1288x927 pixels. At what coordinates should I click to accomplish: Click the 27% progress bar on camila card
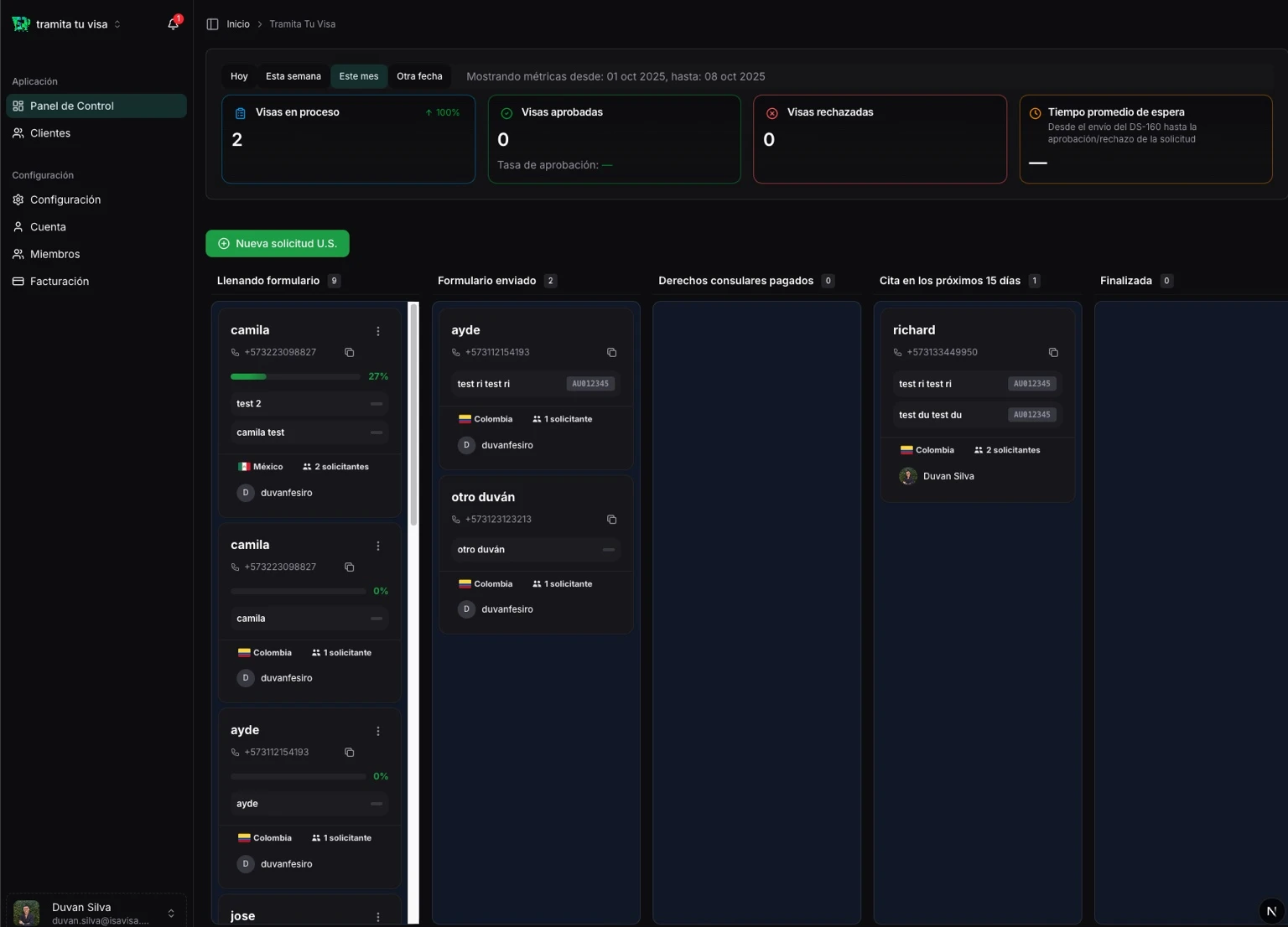pos(295,377)
